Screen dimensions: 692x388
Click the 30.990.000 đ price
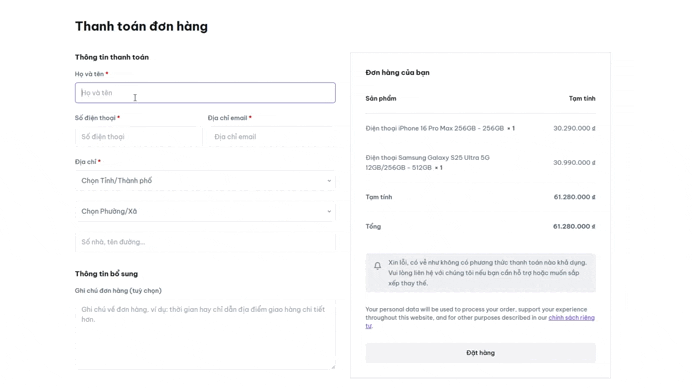(x=574, y=162)
